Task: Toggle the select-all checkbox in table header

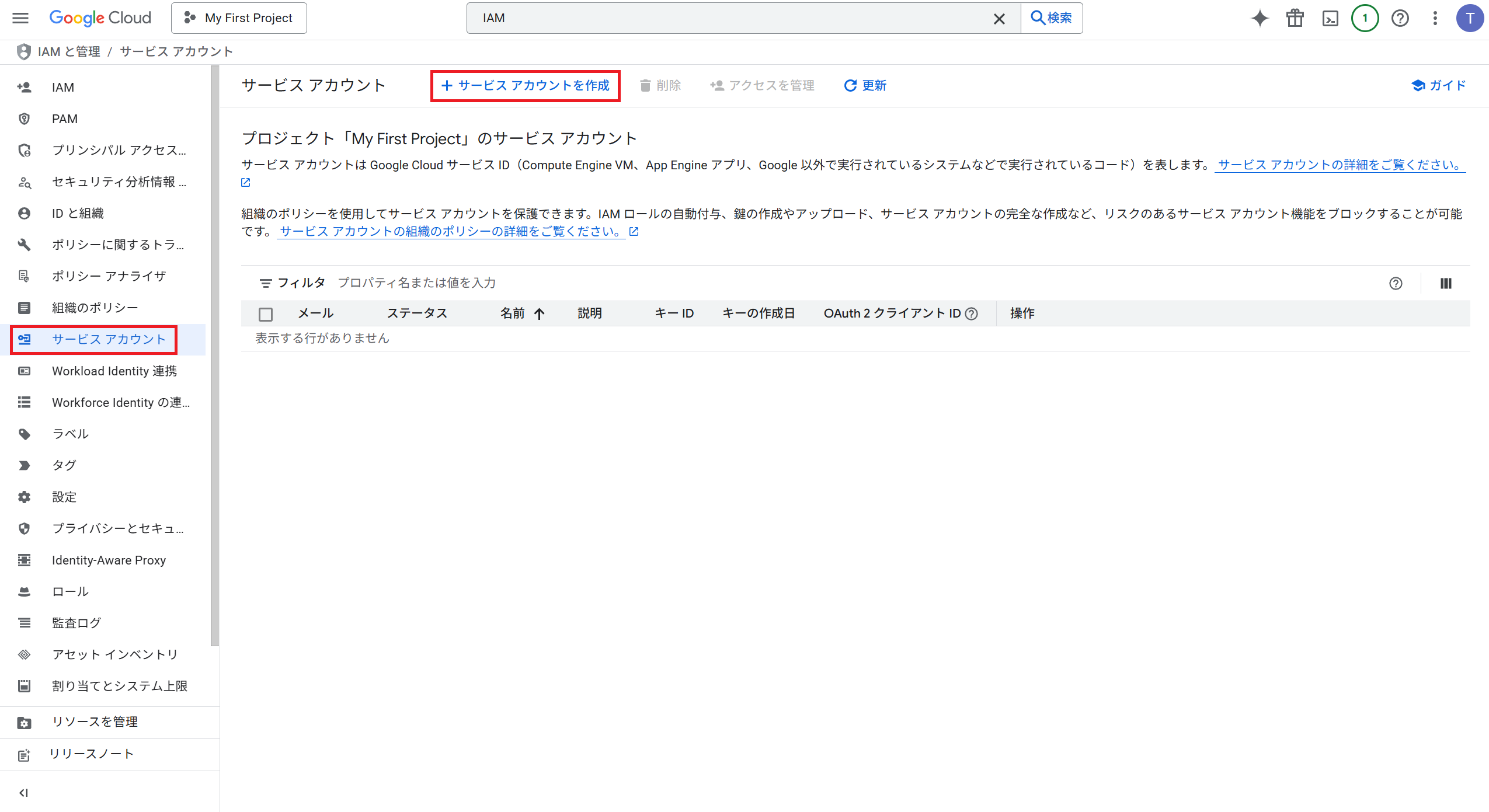Action: click(x=266, y=314)
